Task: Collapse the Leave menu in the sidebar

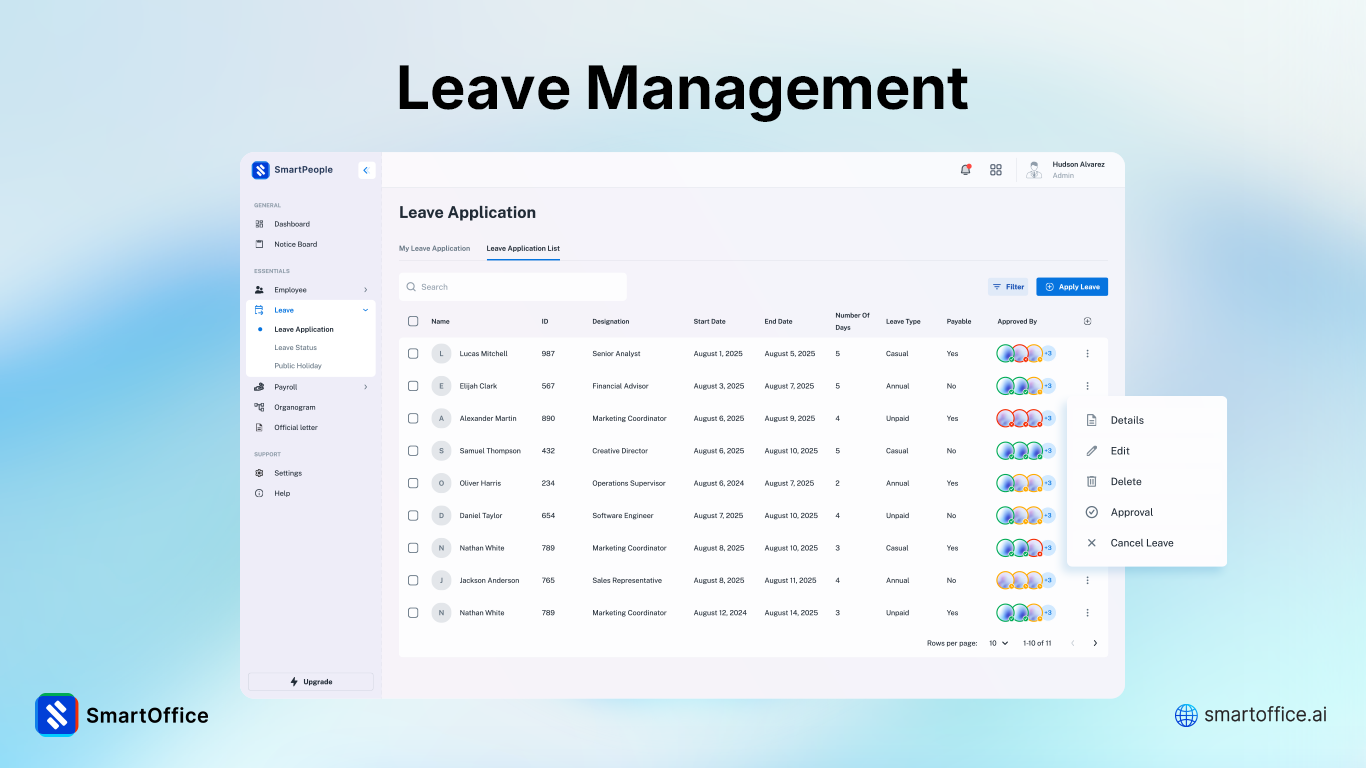Action: point(365,309)
